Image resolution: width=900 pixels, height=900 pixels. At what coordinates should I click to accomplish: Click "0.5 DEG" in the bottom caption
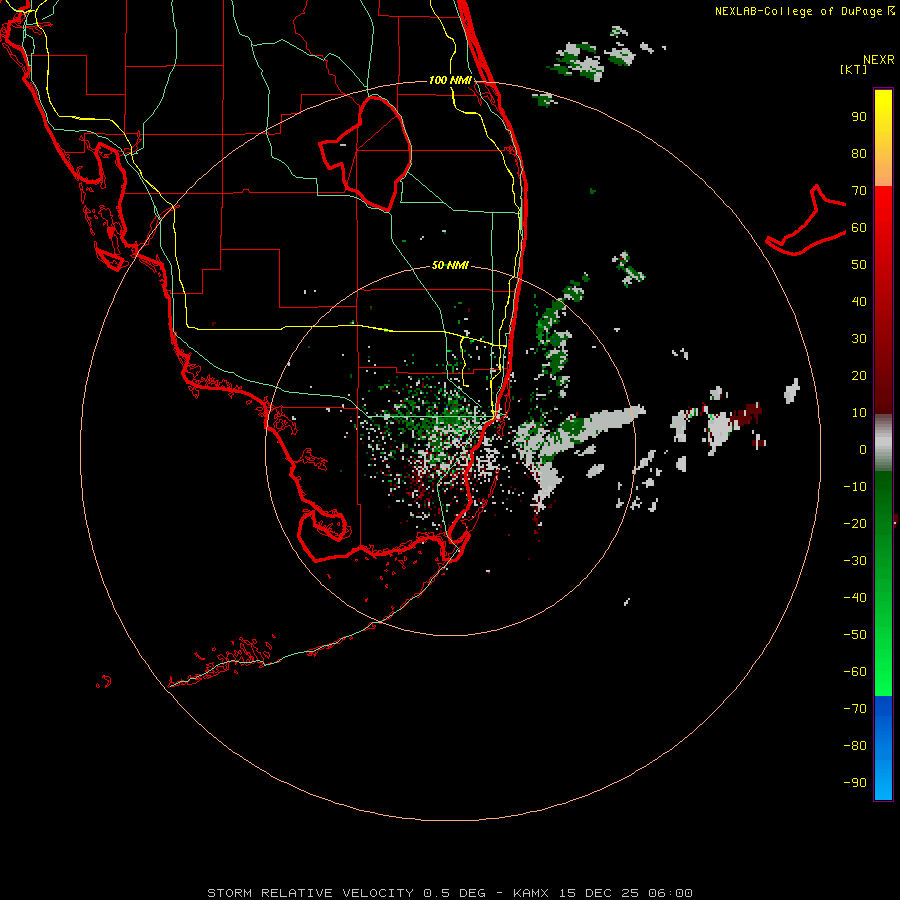(x=455, y=893)
